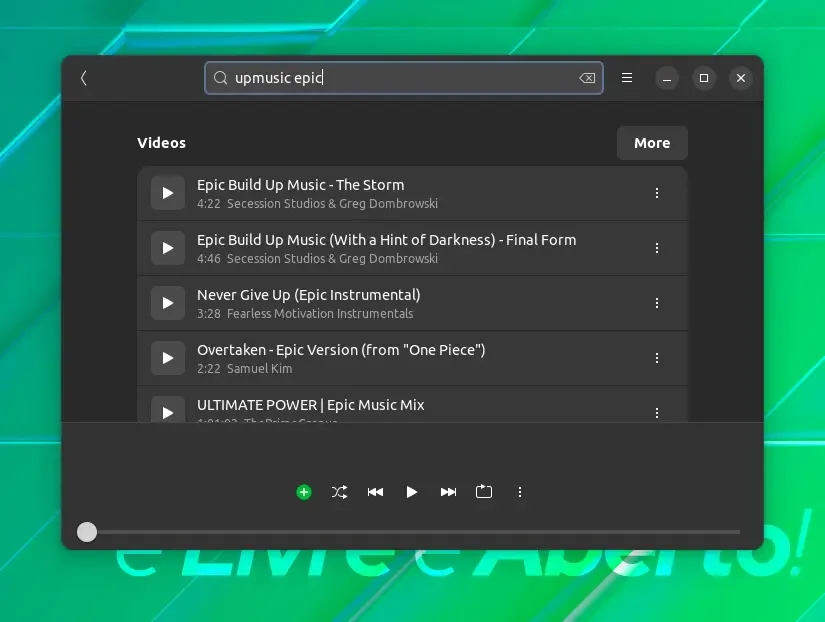Viewport: 825px width, 622px height.
Task: Click the back arrow in header
Action: [84, 78]
